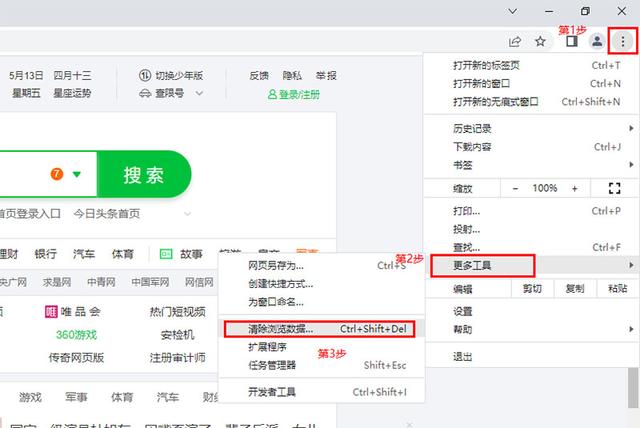This screenshot has height=428, width=640.
Task: Open the side panel icon
Action: tap(571, 41)
